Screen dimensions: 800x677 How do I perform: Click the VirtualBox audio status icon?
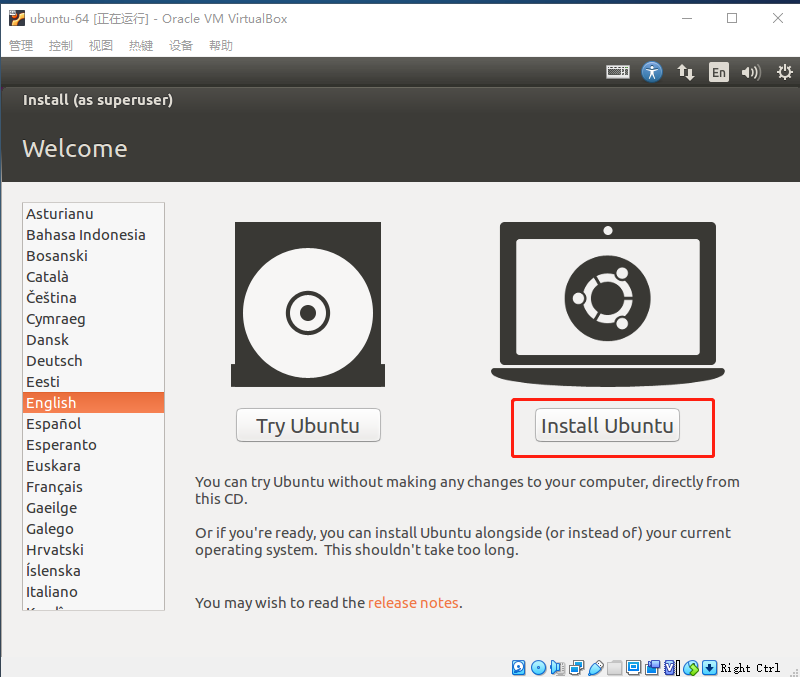(x=558, y=667)
